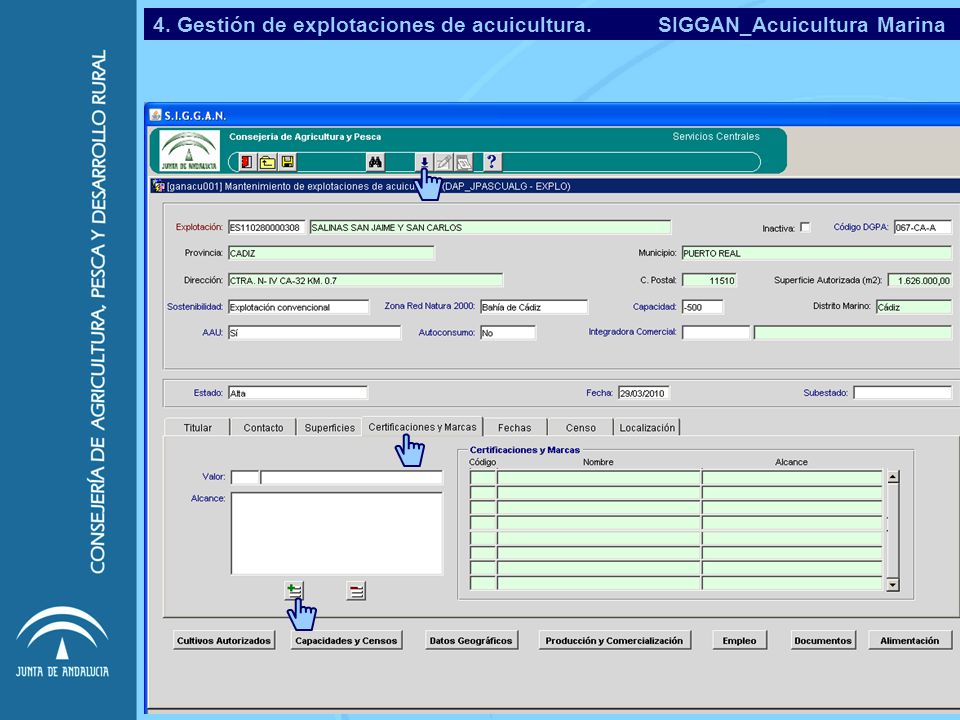This screenshot has width=960, height=720.
Task: Click the Cultivos Autorizados button
Action: (x=223, y=640)
